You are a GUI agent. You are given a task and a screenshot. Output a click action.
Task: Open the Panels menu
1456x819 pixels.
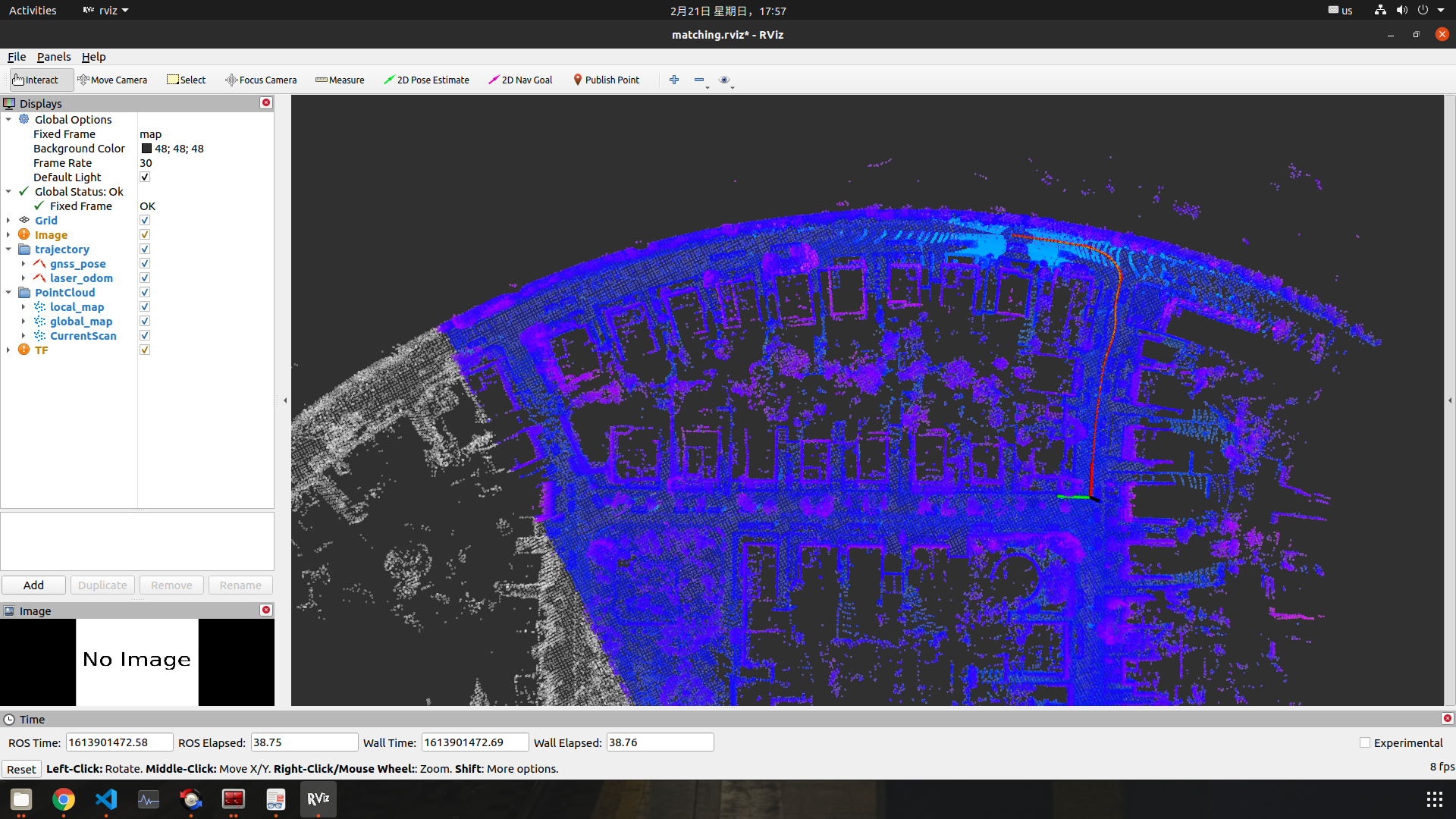pos(54,56)
